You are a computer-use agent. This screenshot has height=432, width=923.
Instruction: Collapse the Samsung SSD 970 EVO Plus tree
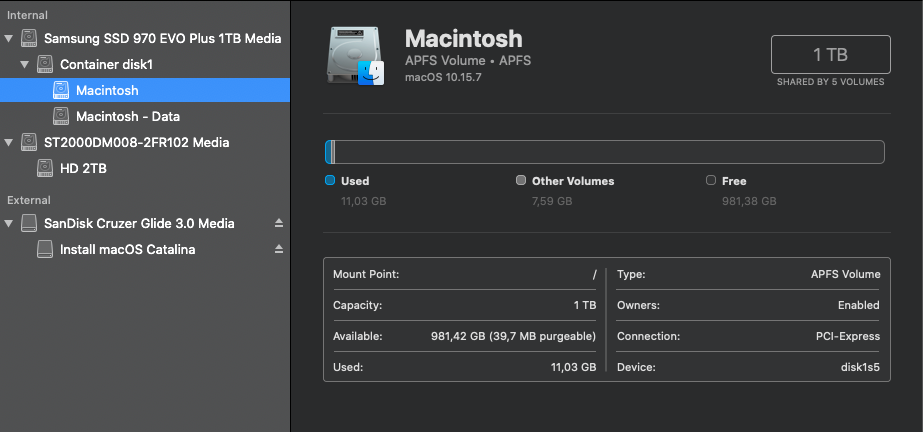pyautogui.click(x=8, y=38)
